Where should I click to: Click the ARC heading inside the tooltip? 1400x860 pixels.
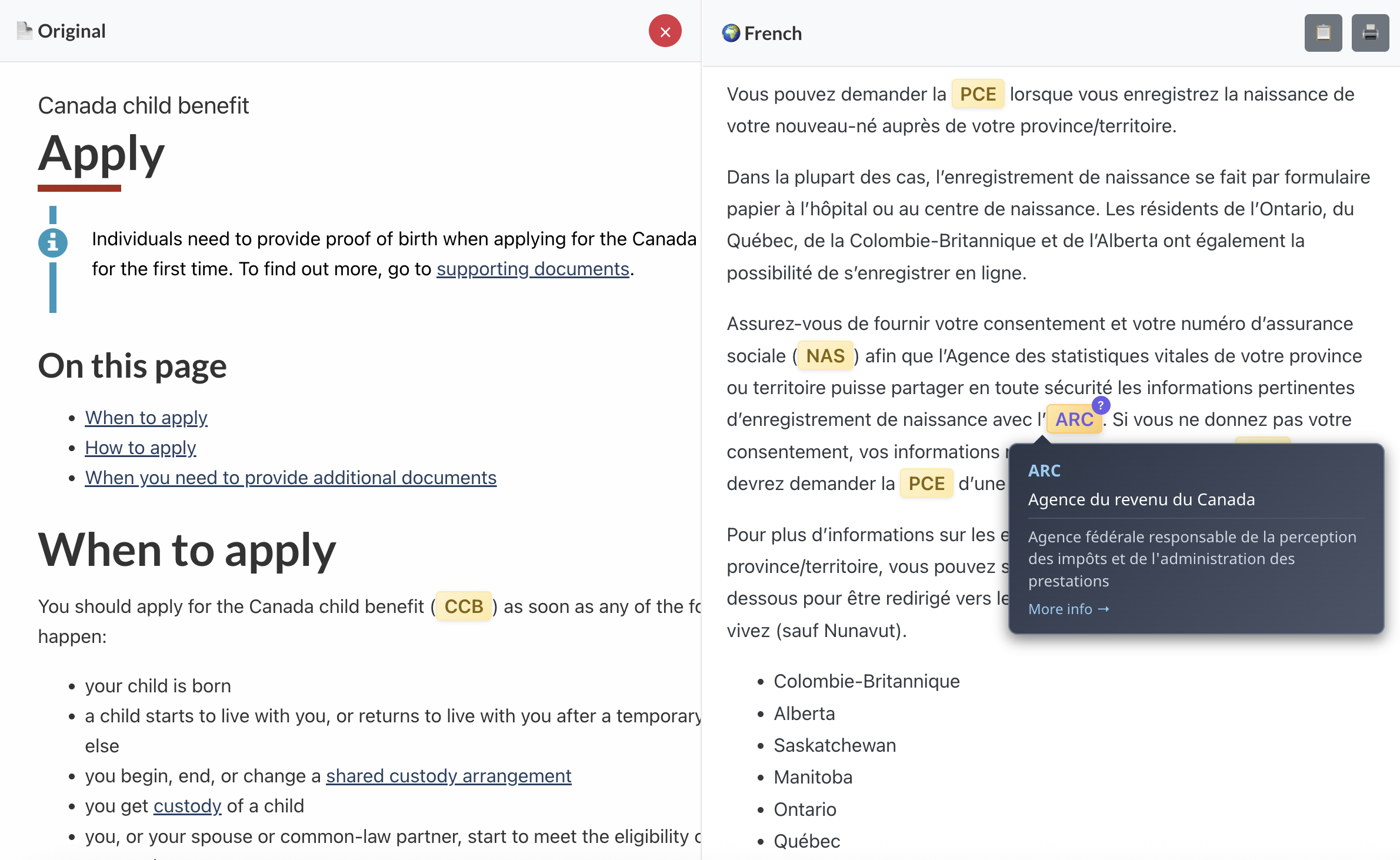[x=1044, y=471]
